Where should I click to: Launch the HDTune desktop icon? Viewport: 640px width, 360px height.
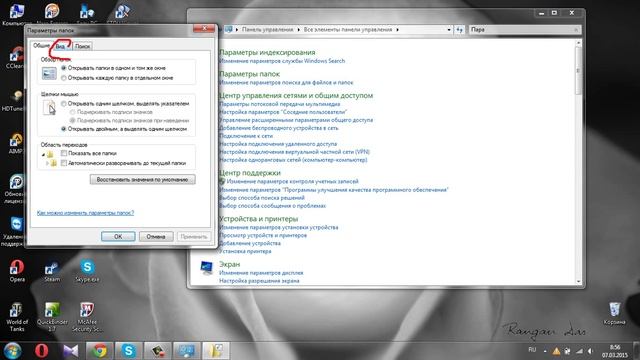click(x=14, y=100)
